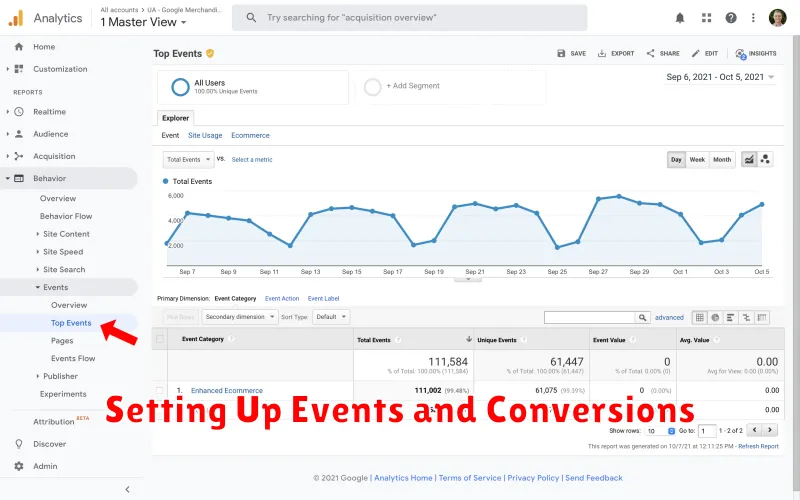This screenshot has width=800, height=500.
Task: Open Events Flow in sidebar
Action: (73, 359)
